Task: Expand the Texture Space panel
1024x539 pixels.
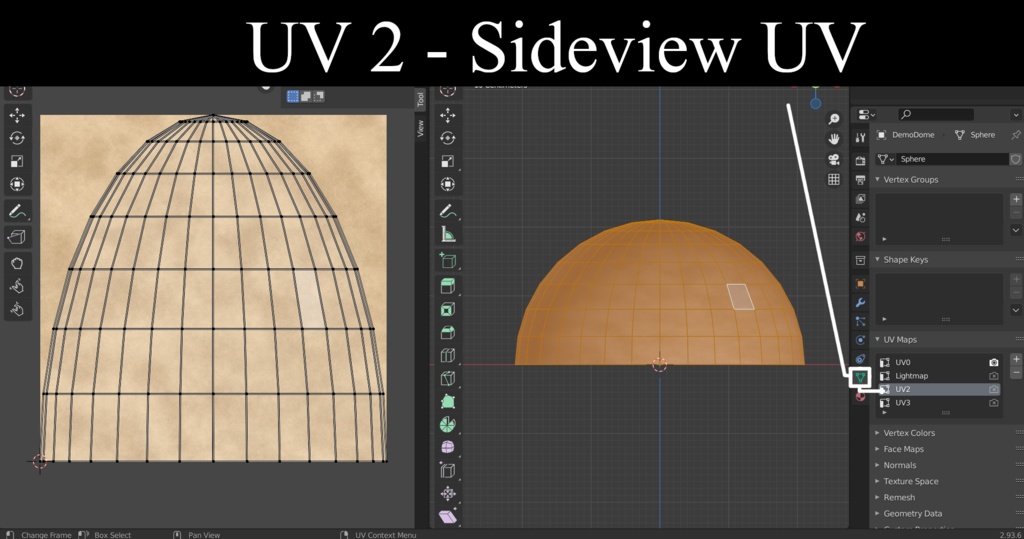Action: pyautogui.click(x=878, y=481)
